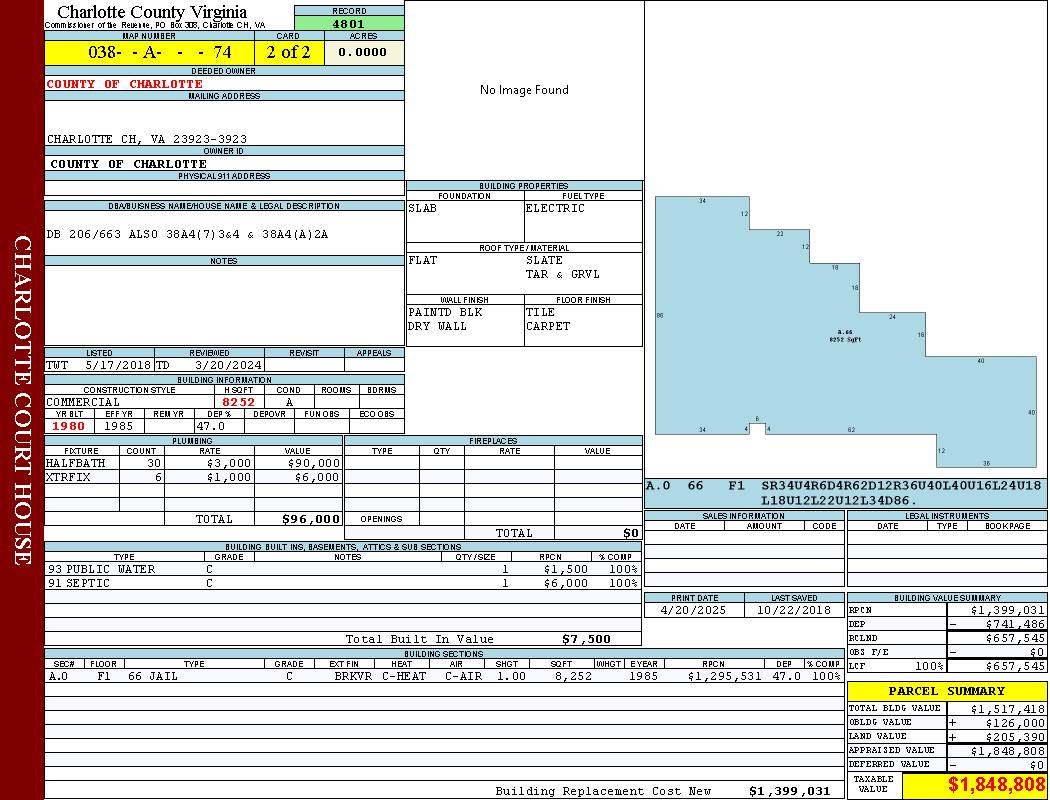Click the card value 2 of 2
Image resolution: width=1050 pixels, height=800 pixels.
pyautogui.click(x=289, y=52)
